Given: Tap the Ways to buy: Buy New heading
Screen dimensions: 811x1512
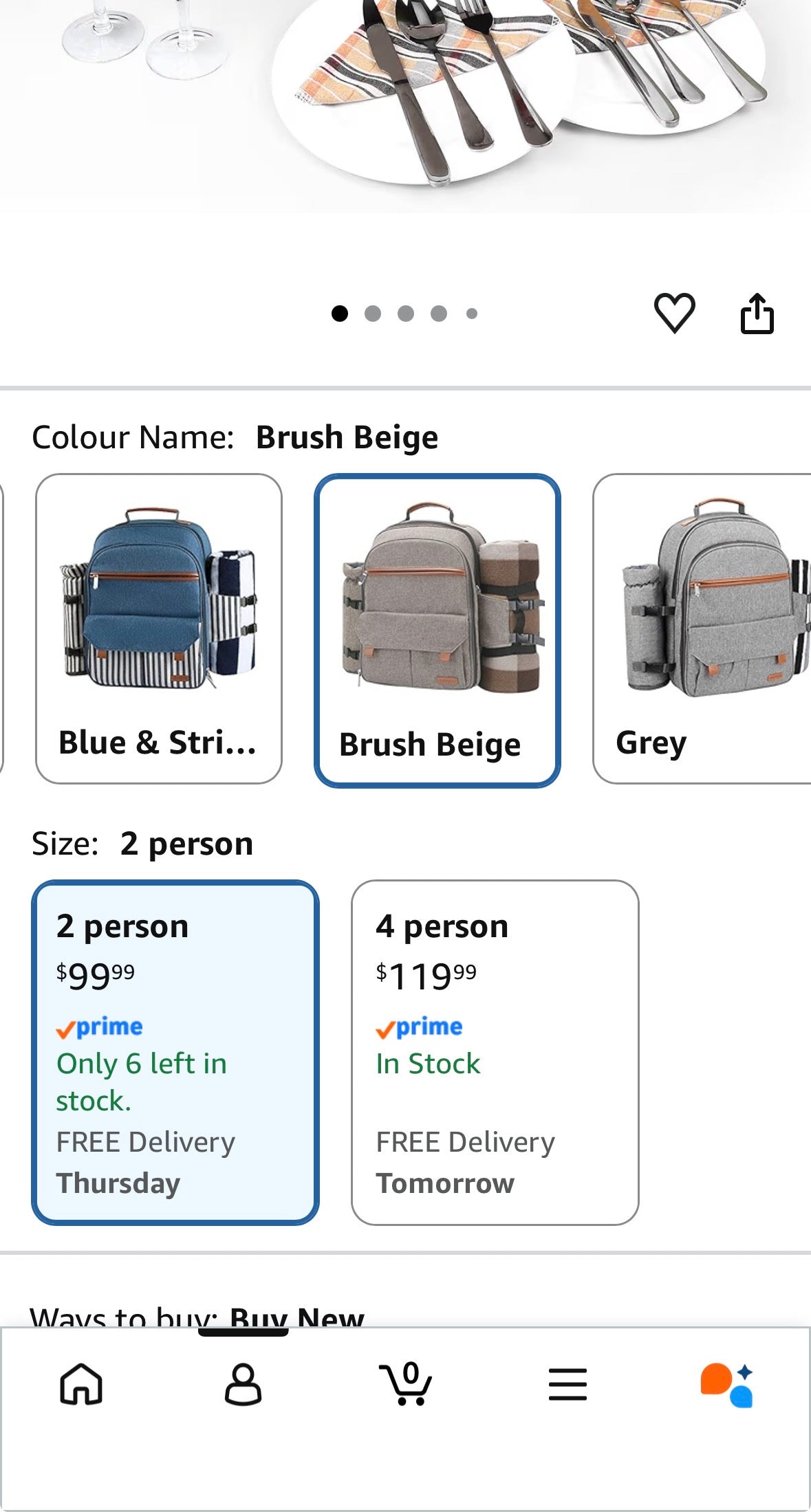Looking at the screenshot, I should pyautogui.click(x=197, y=1316).
